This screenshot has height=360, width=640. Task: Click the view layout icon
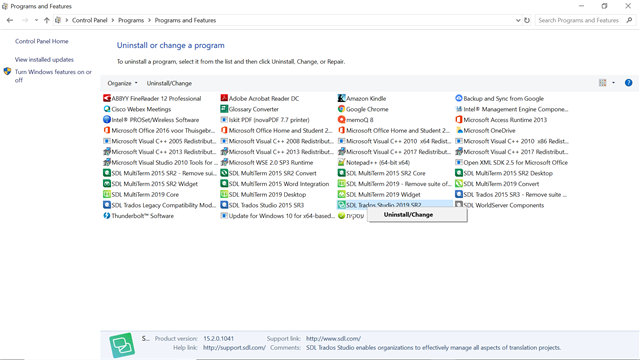[602, 83]
